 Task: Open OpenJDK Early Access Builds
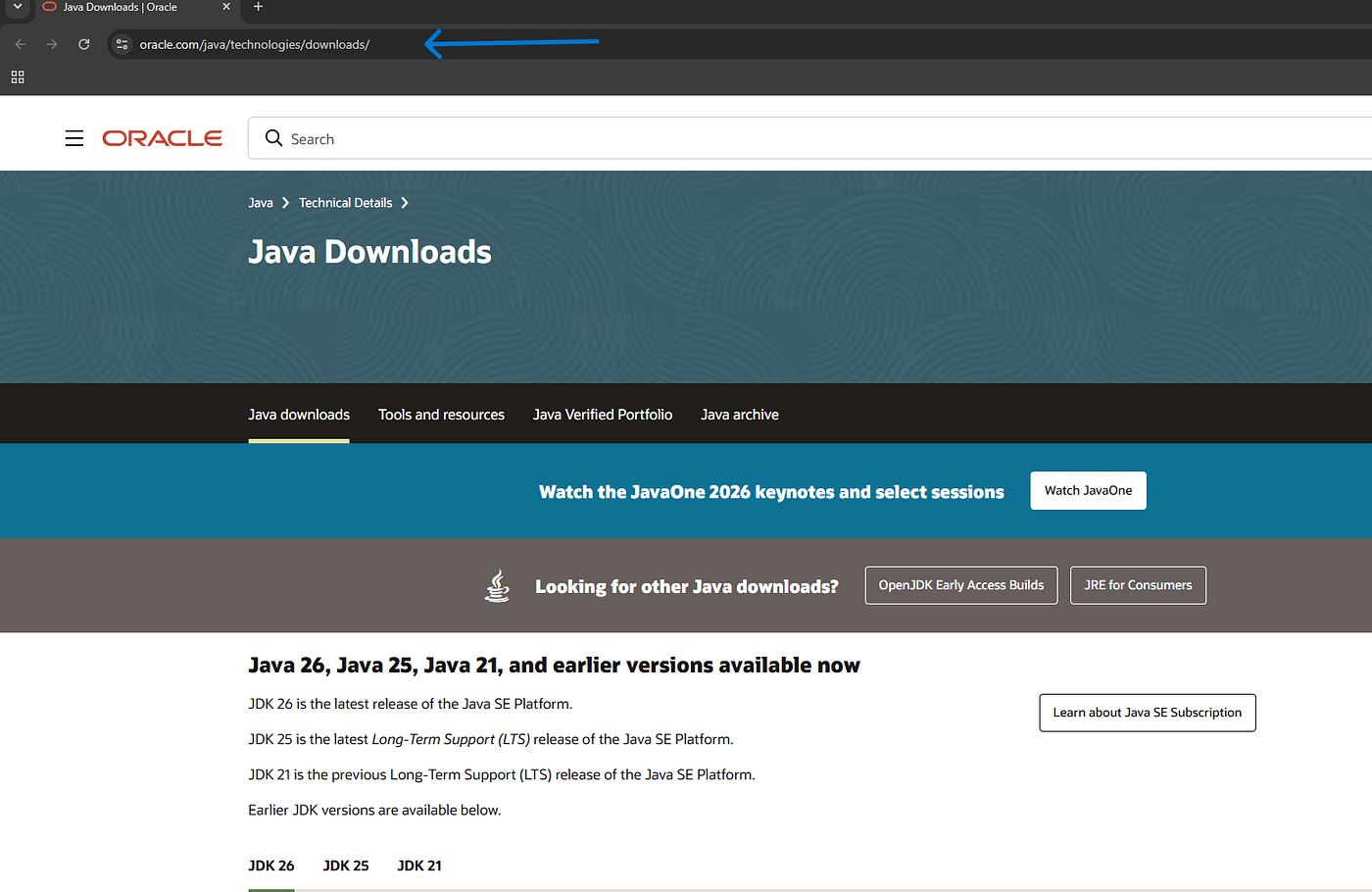tap(961, 585)
